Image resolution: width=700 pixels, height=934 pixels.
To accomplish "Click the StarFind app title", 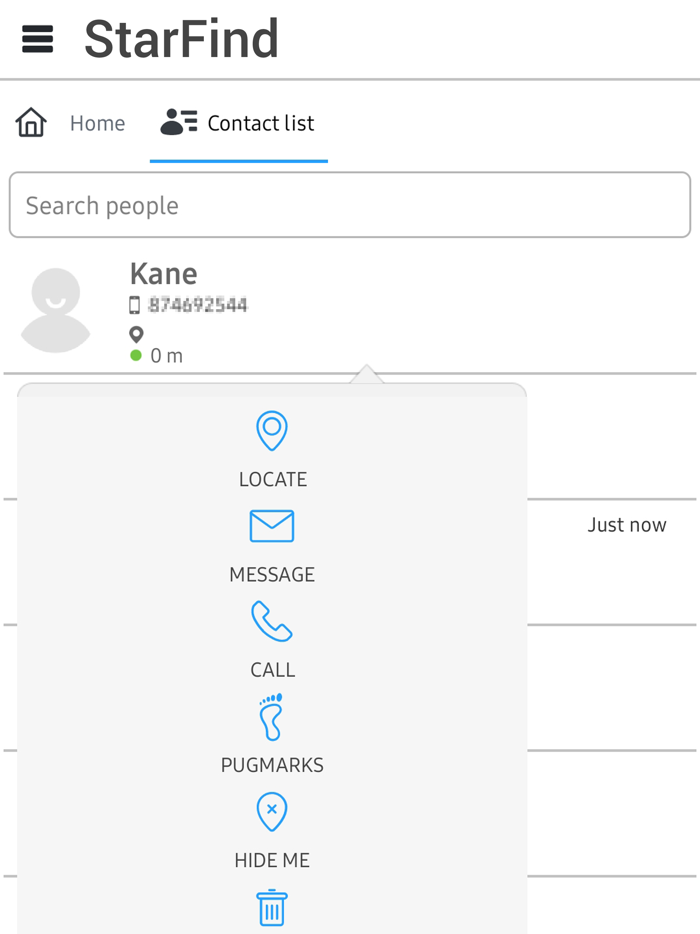I will pyautogui.click(x=181, y=39).
